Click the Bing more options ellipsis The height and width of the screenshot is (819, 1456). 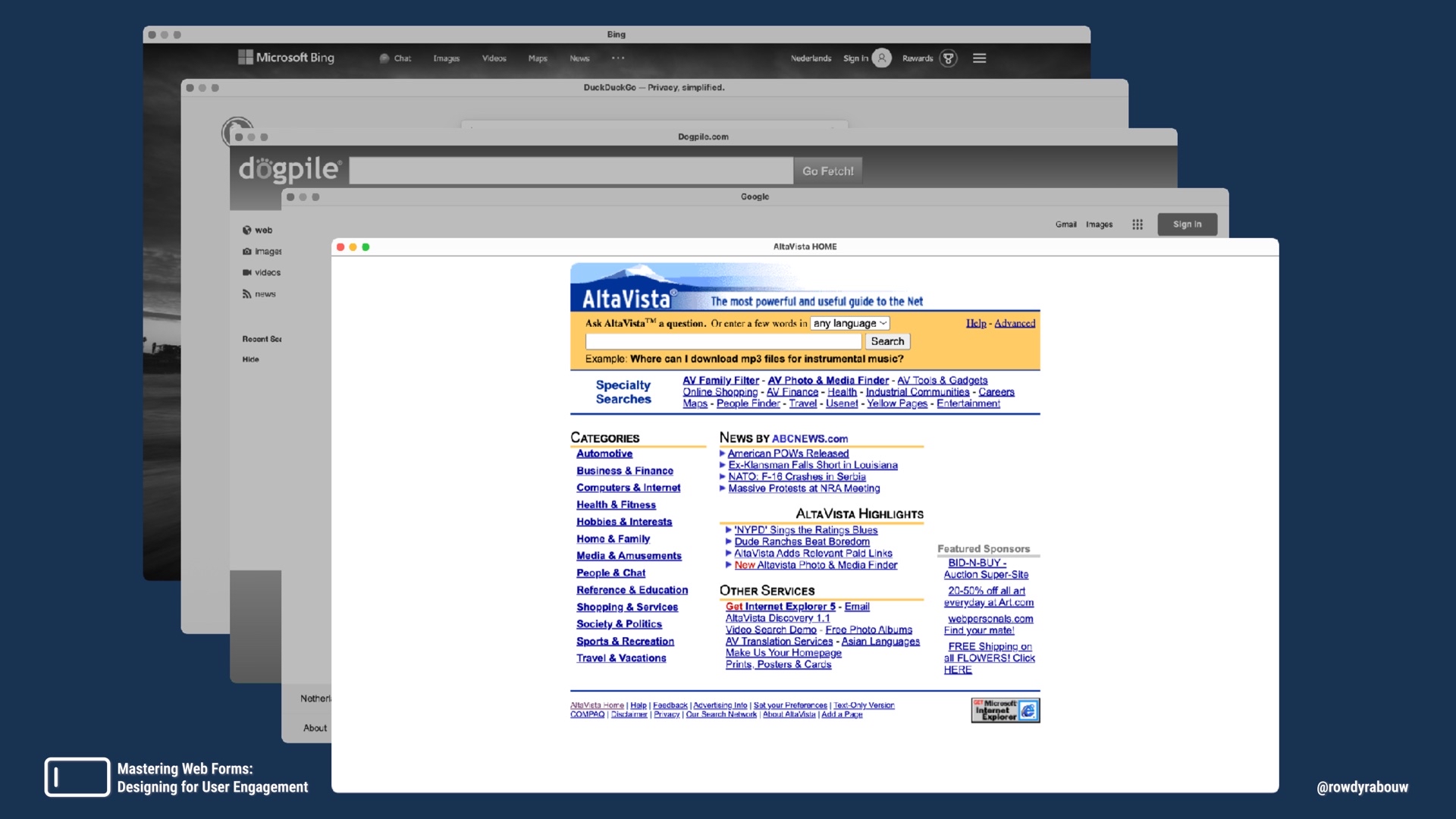pos(618,58)
